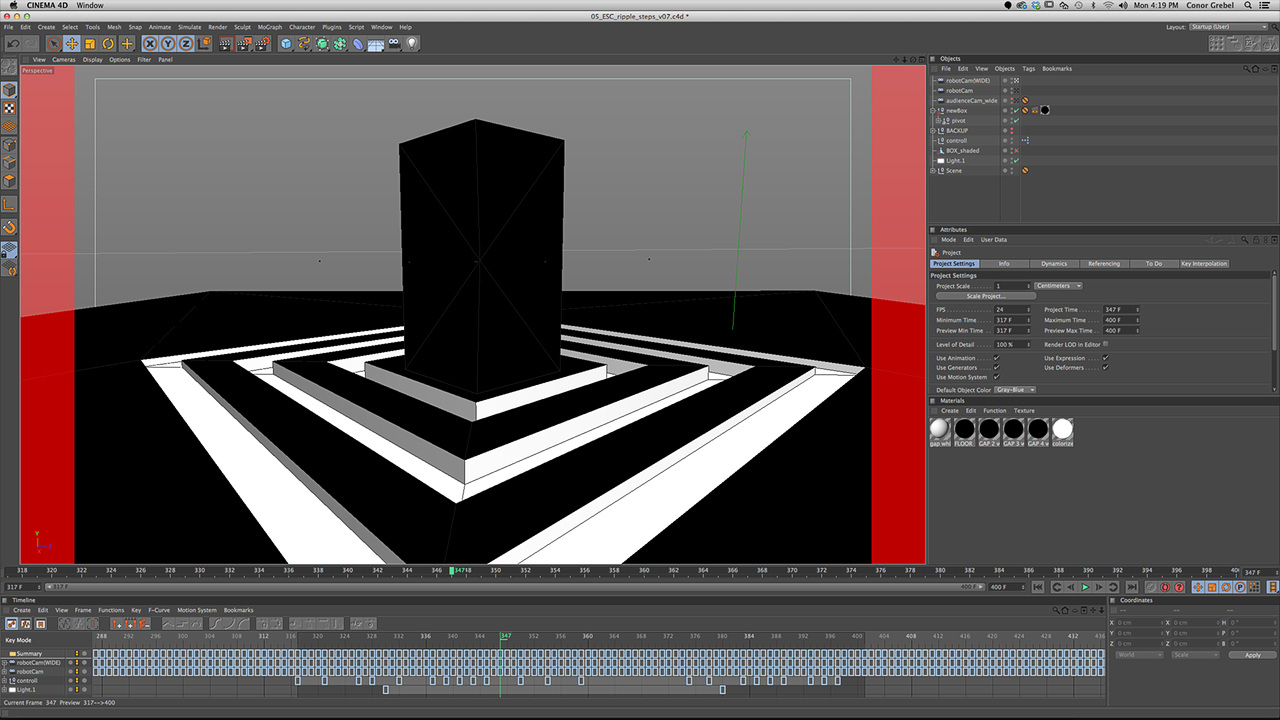Toggle X-axis lock icon
Screen dimensions: 1280x720
(150, 44)
